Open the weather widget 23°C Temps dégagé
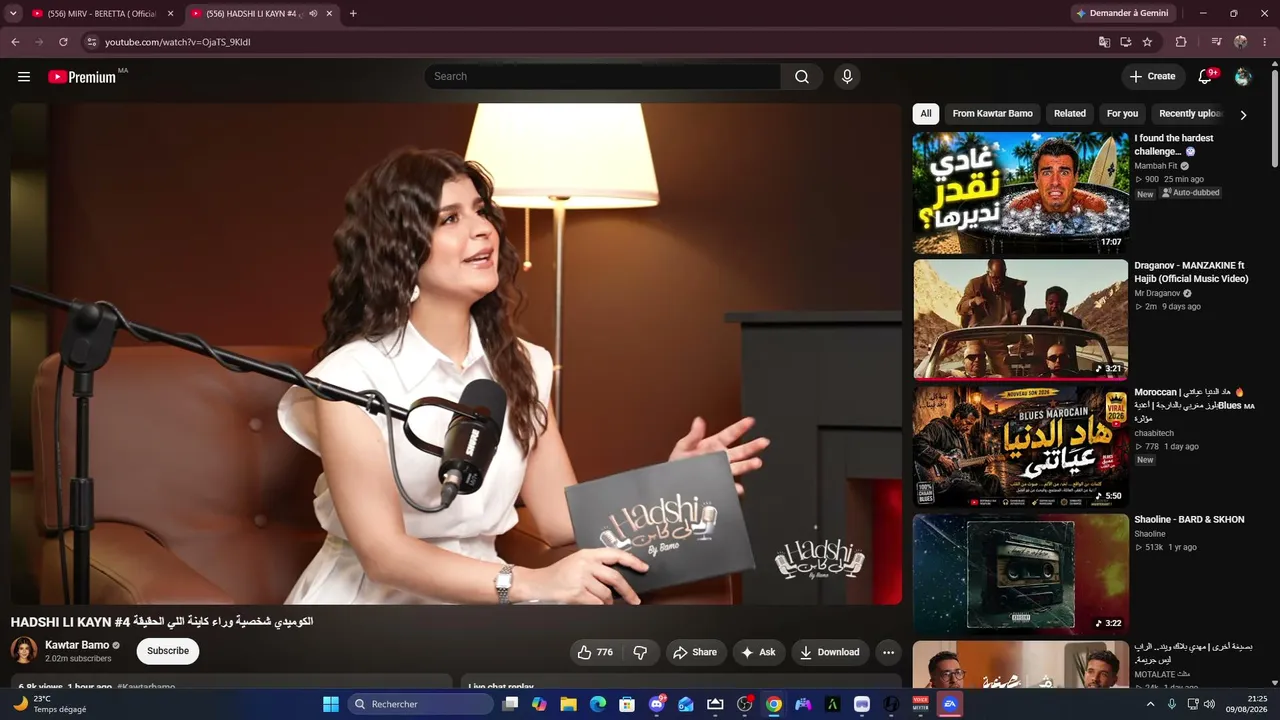 tap(50, 705)
